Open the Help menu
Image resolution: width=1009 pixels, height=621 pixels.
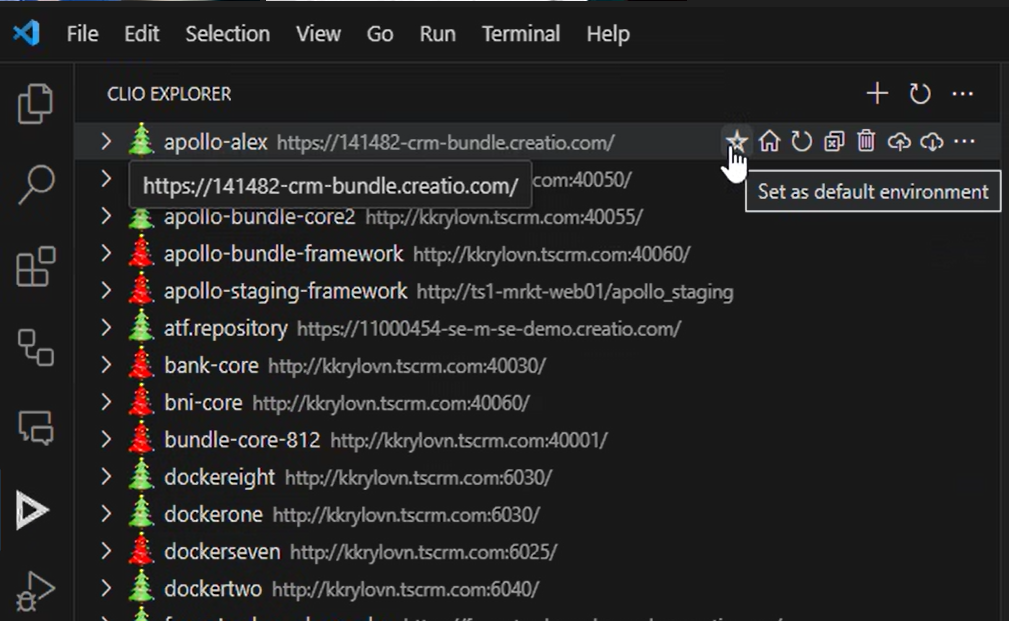[608, 33]
